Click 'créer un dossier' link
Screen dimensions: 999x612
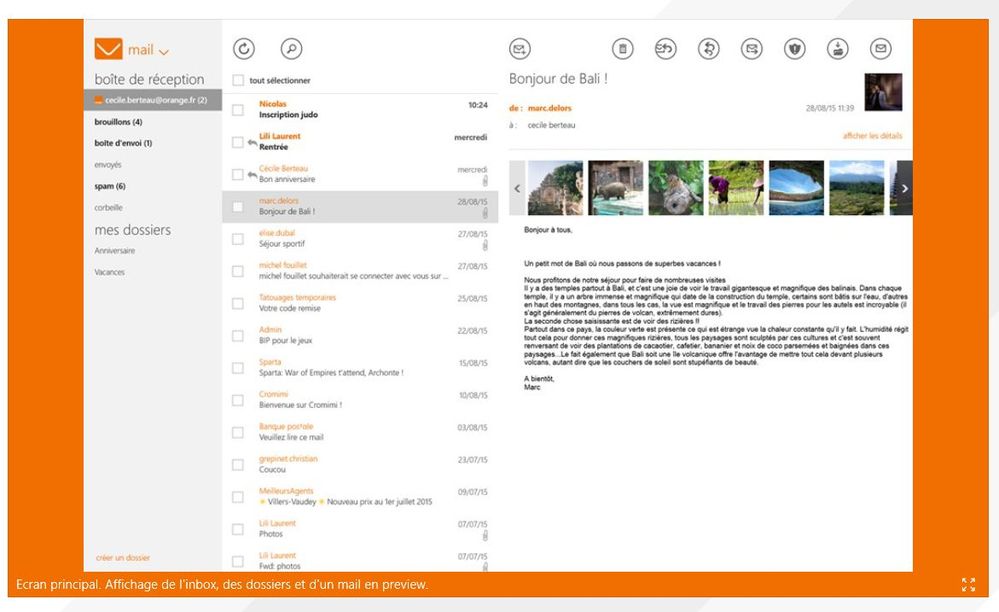click(122, 557)
